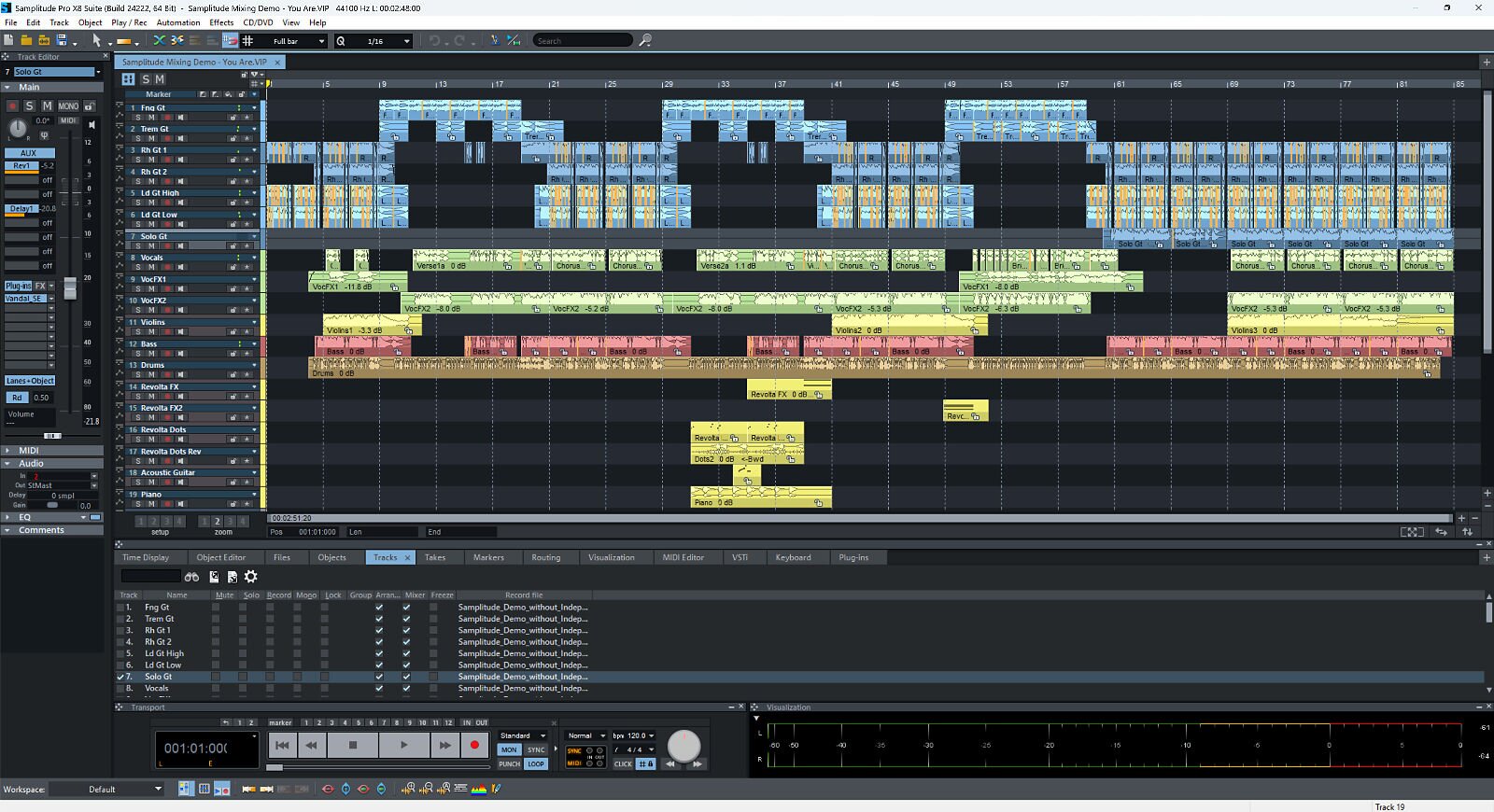Open track manager gear settings icon
Screen dimensions: 1494x812
(x=250, y=577)
